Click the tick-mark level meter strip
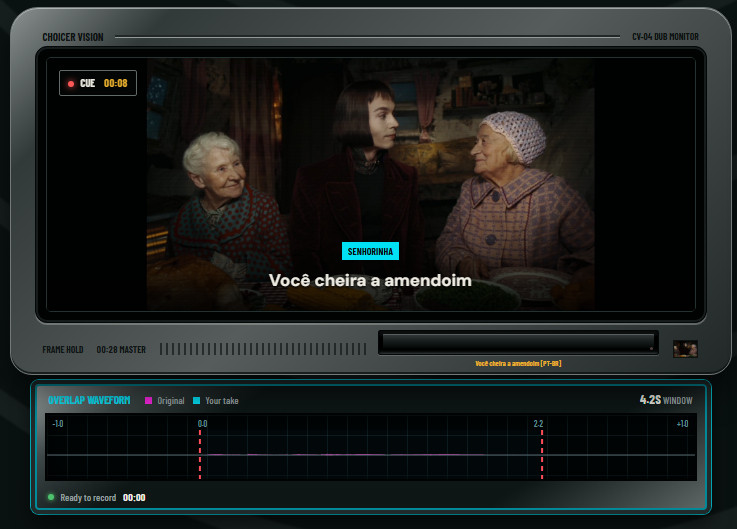This screenshot has height=529, width=737. (263, 349)
